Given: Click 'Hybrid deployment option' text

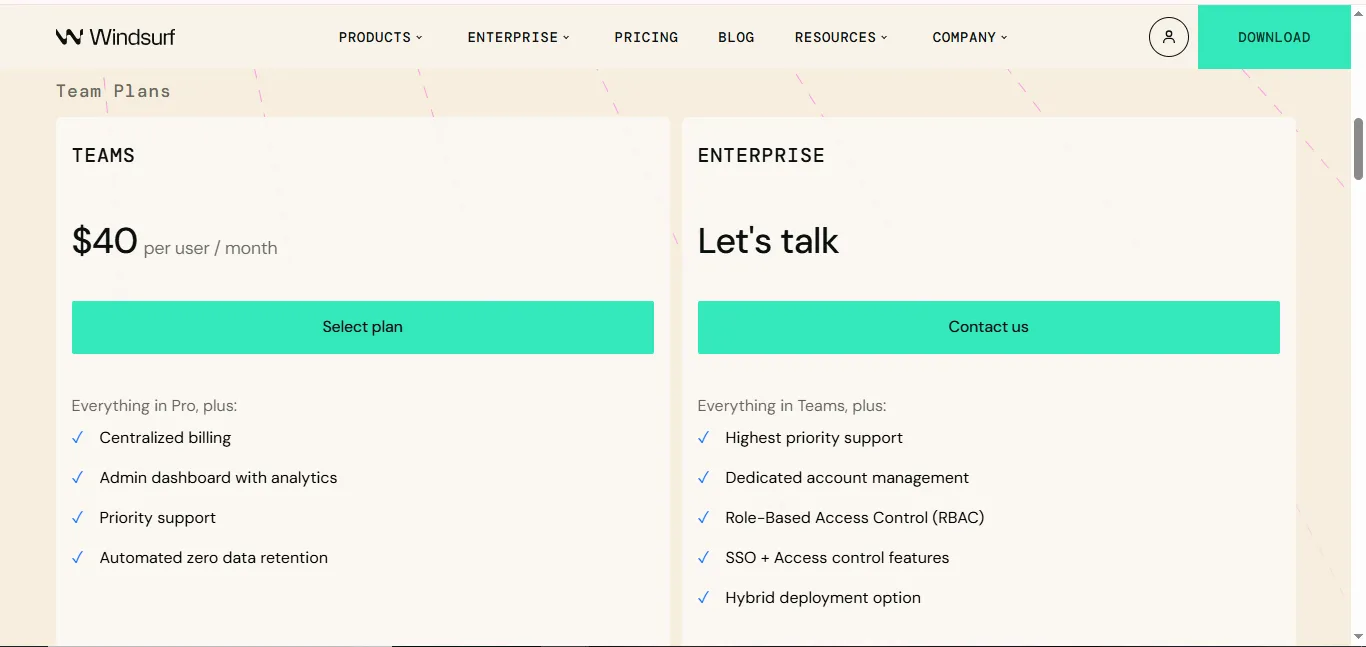Looking at the screenshot, I should [x=823, y=598].
